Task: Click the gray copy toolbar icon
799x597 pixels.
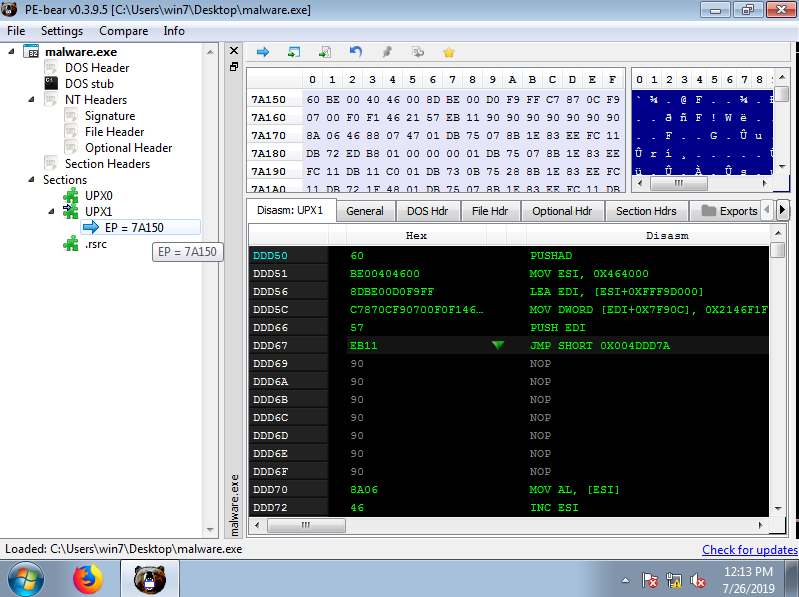Action: [x=418, y=52]
